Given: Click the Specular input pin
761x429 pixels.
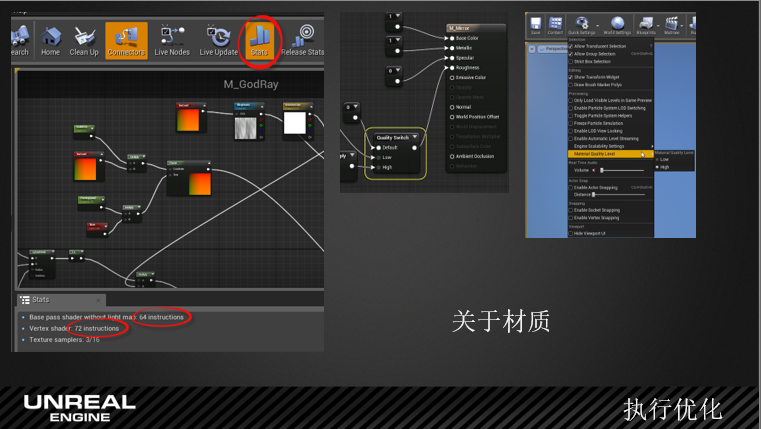Looking at the screenshot, I should pos(452,58).
